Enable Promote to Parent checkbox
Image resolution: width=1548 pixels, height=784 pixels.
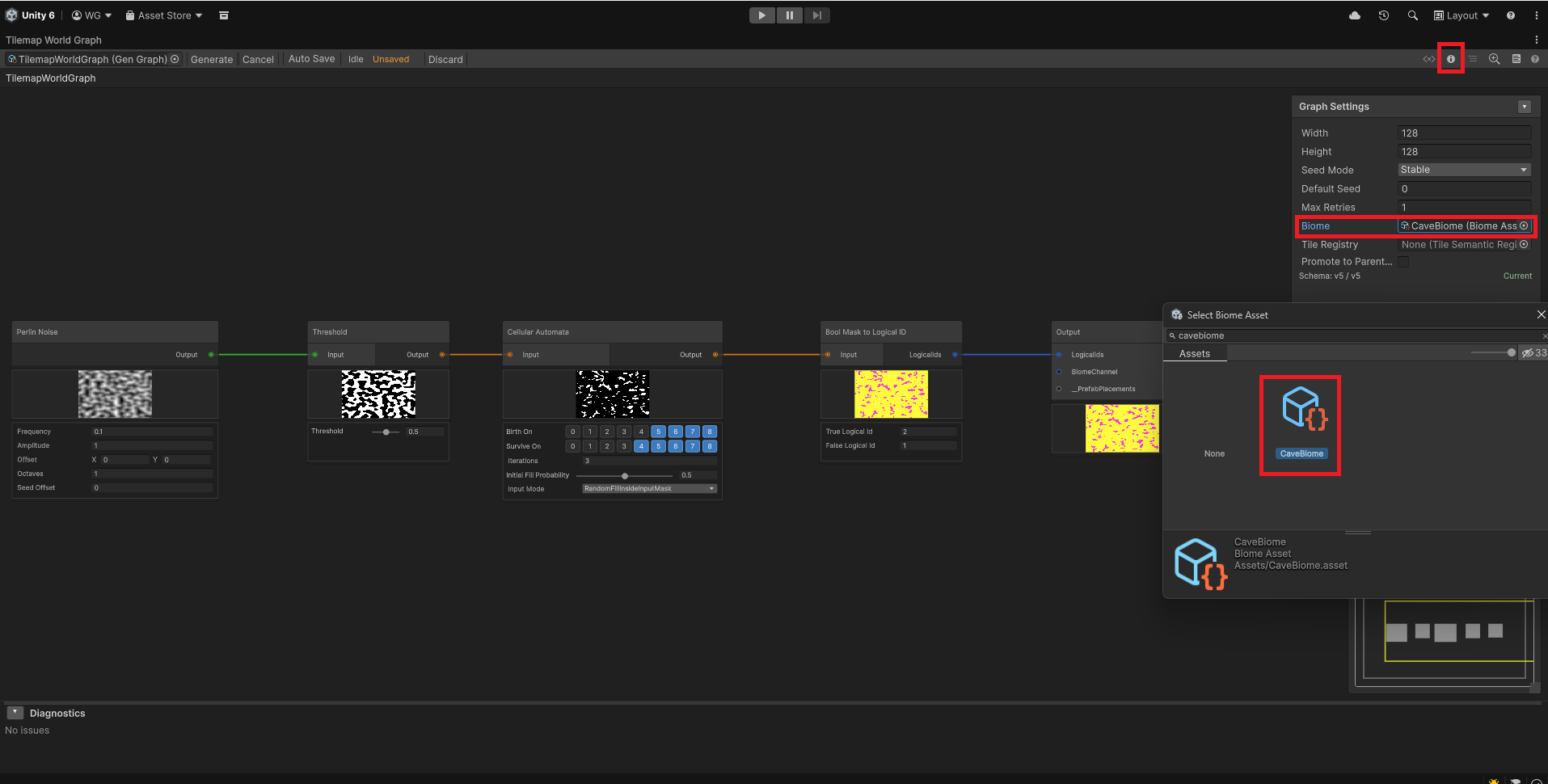(1403, 262)
